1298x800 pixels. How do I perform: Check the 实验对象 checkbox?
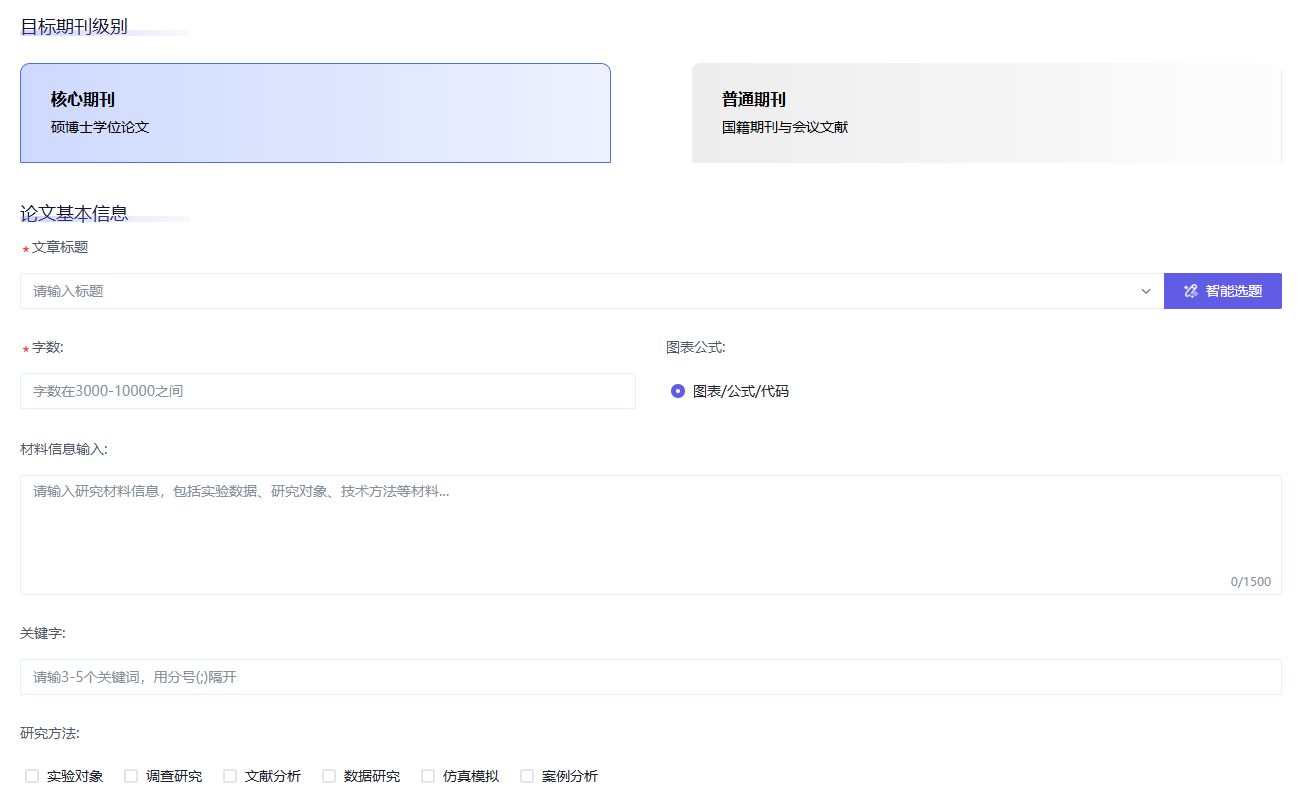click(x=32, y=776)
